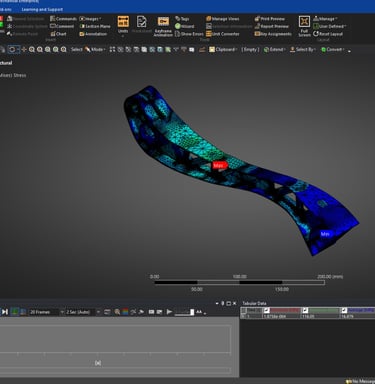
Task: Open the Unit Converter tool
Action: pos(222,34)
